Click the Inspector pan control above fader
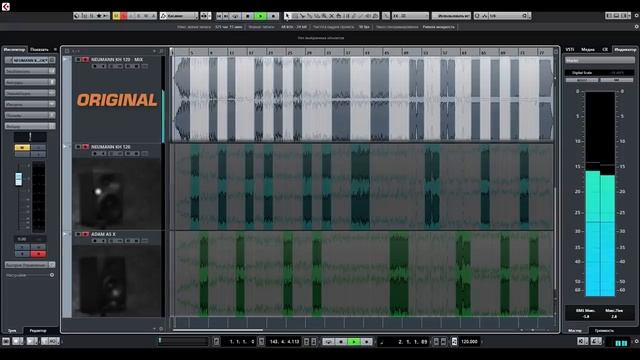Screen dimensions: 640x360 point(30,137)
